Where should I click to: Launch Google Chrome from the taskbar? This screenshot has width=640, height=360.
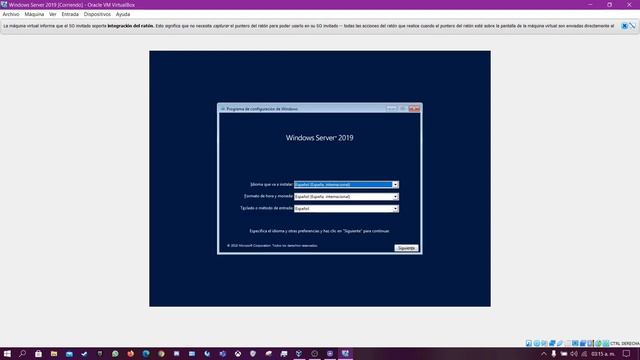point(161,353)
